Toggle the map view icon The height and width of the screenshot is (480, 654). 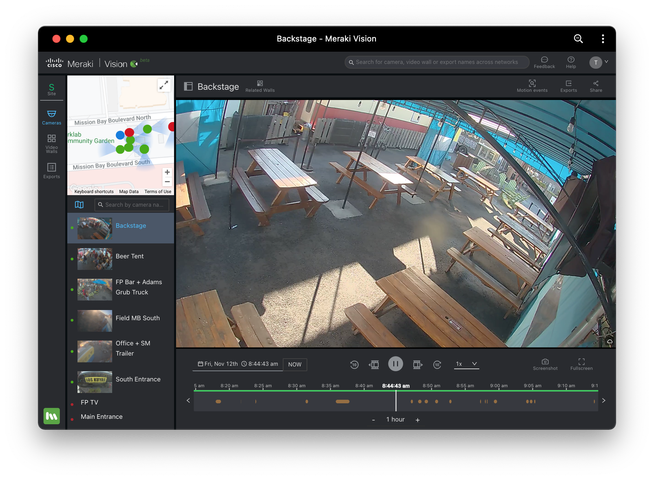click(80, 205)
